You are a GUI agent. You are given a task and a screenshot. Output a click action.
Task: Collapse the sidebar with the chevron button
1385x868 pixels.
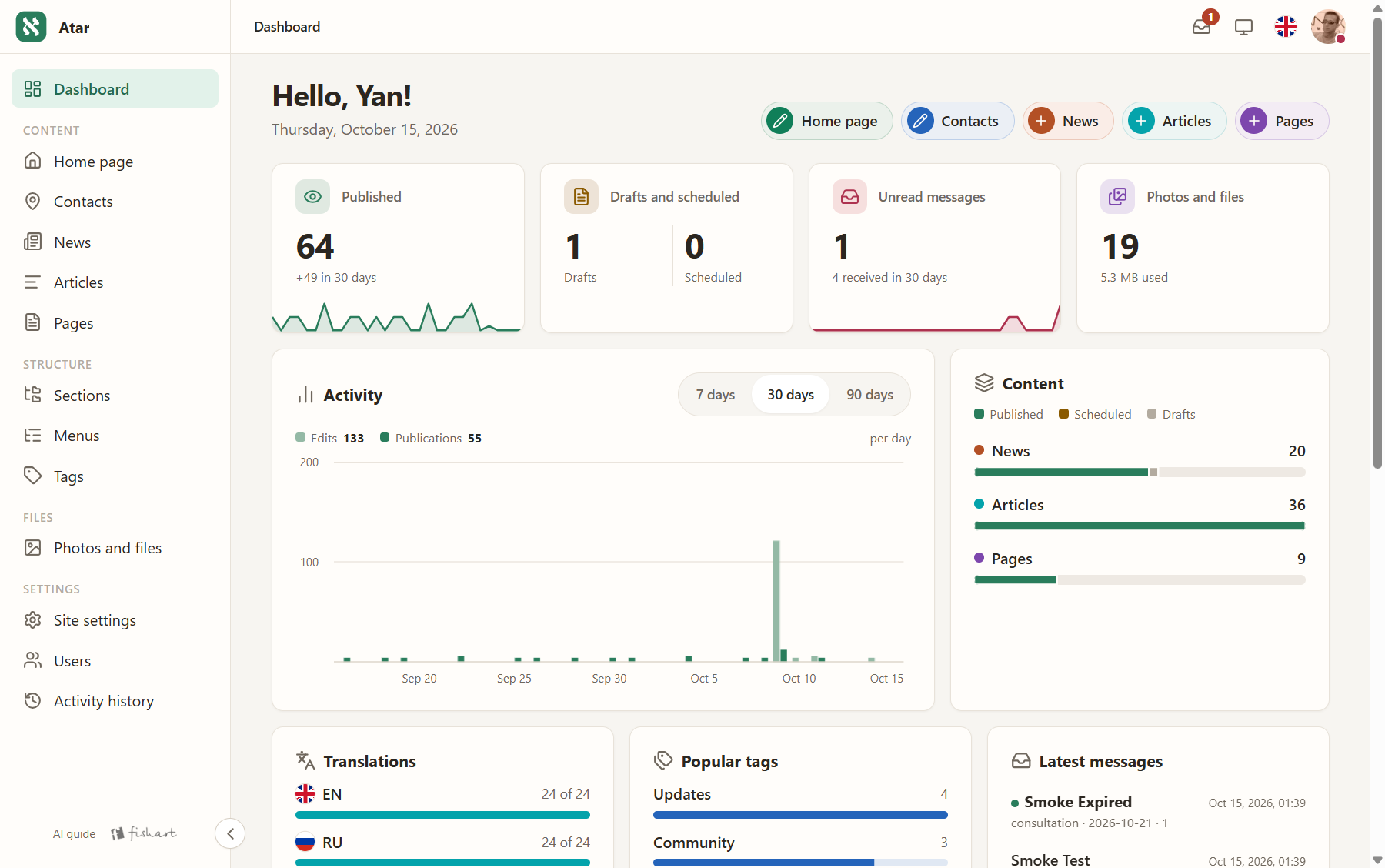(230, 833)
